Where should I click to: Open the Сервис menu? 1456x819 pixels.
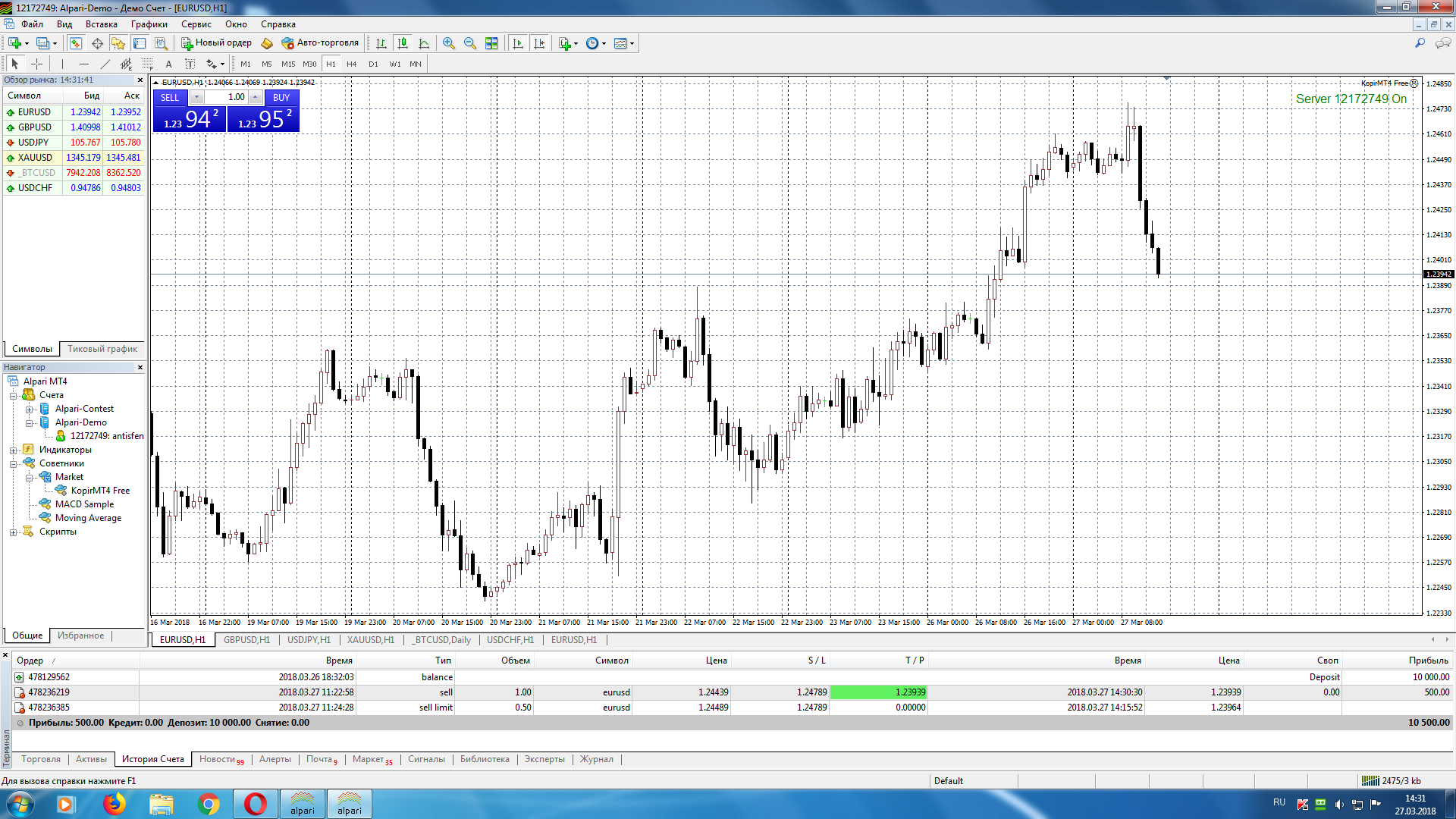(196, 24)
